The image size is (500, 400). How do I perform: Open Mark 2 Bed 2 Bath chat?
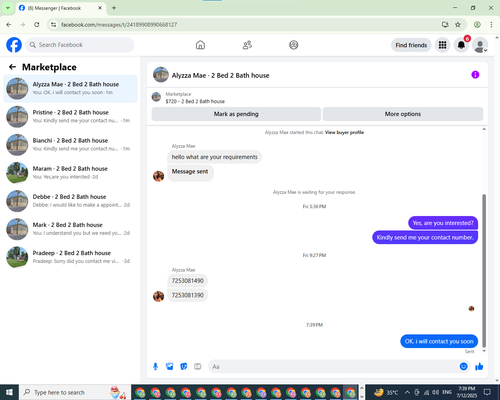[x=70, y=229]
